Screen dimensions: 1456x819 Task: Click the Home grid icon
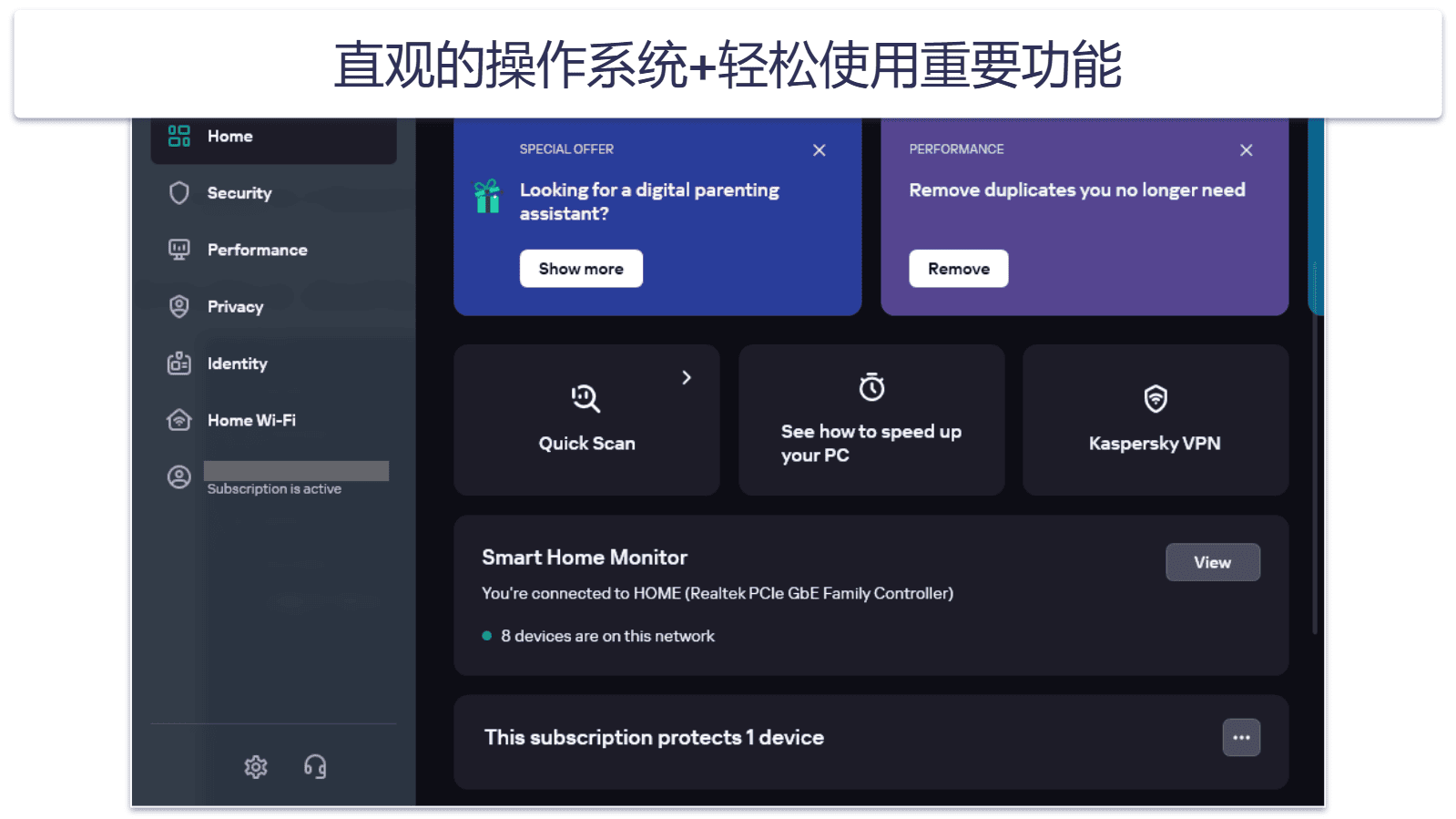(x=179, y=136)
